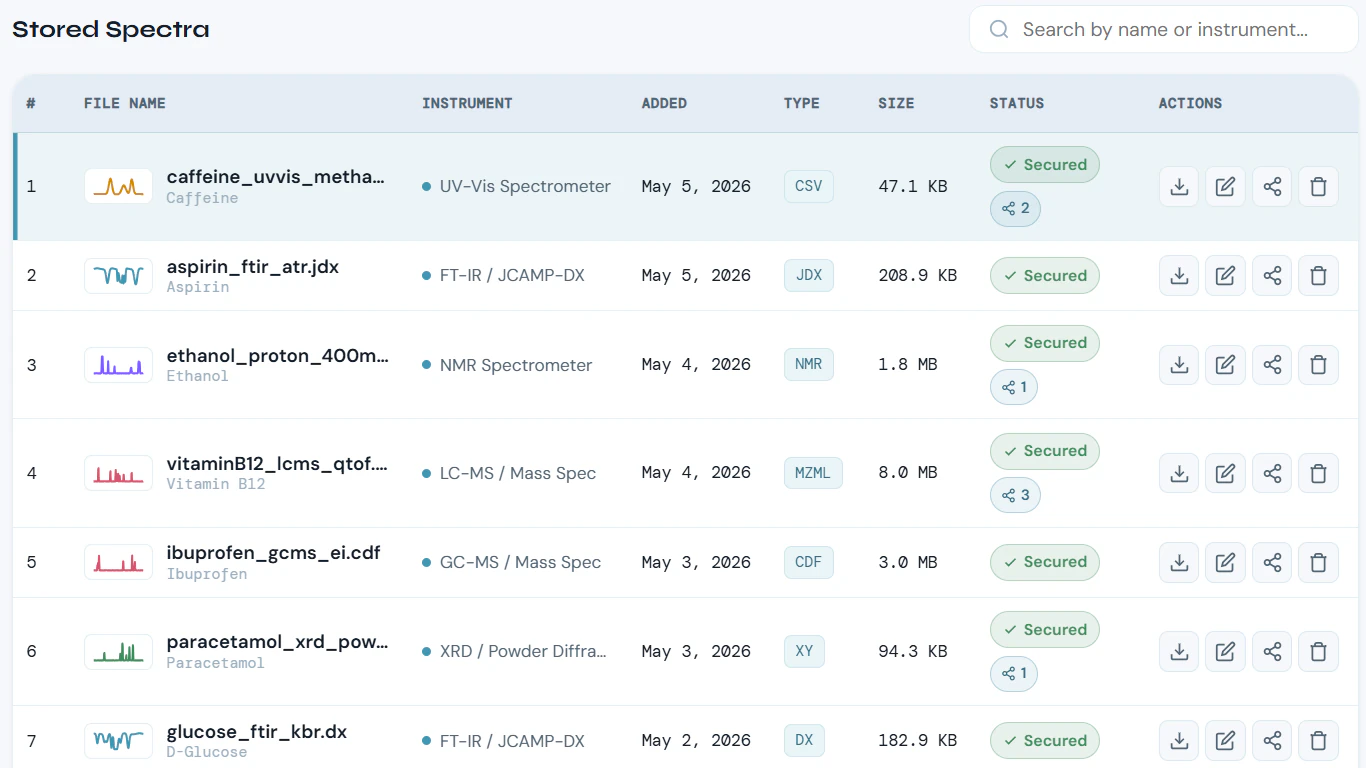View the 3 shares badge on vitaminB12 row
Viewport: 1366px width, 768px height.
(1015, 495)
